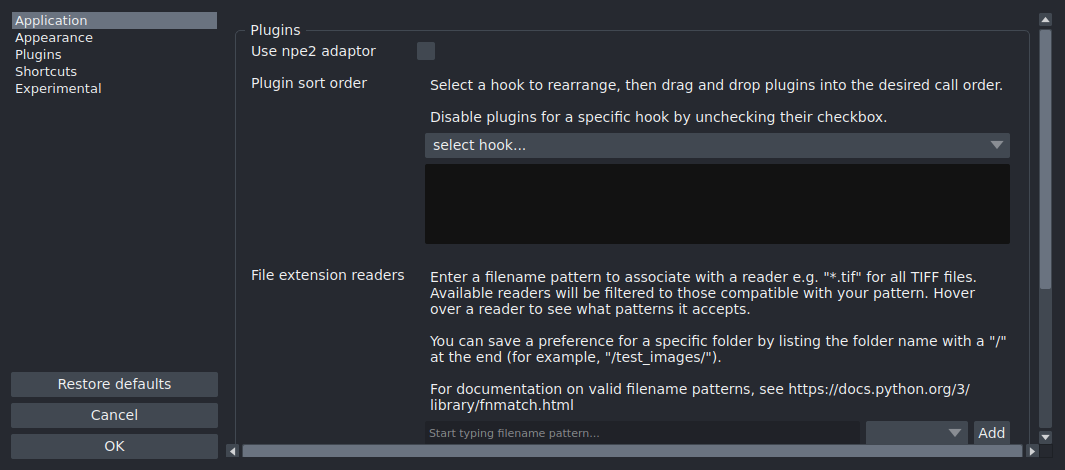1065x470 pixels.
Task: Click the horizontal scrollbar handle
Action: coord(630,451)
